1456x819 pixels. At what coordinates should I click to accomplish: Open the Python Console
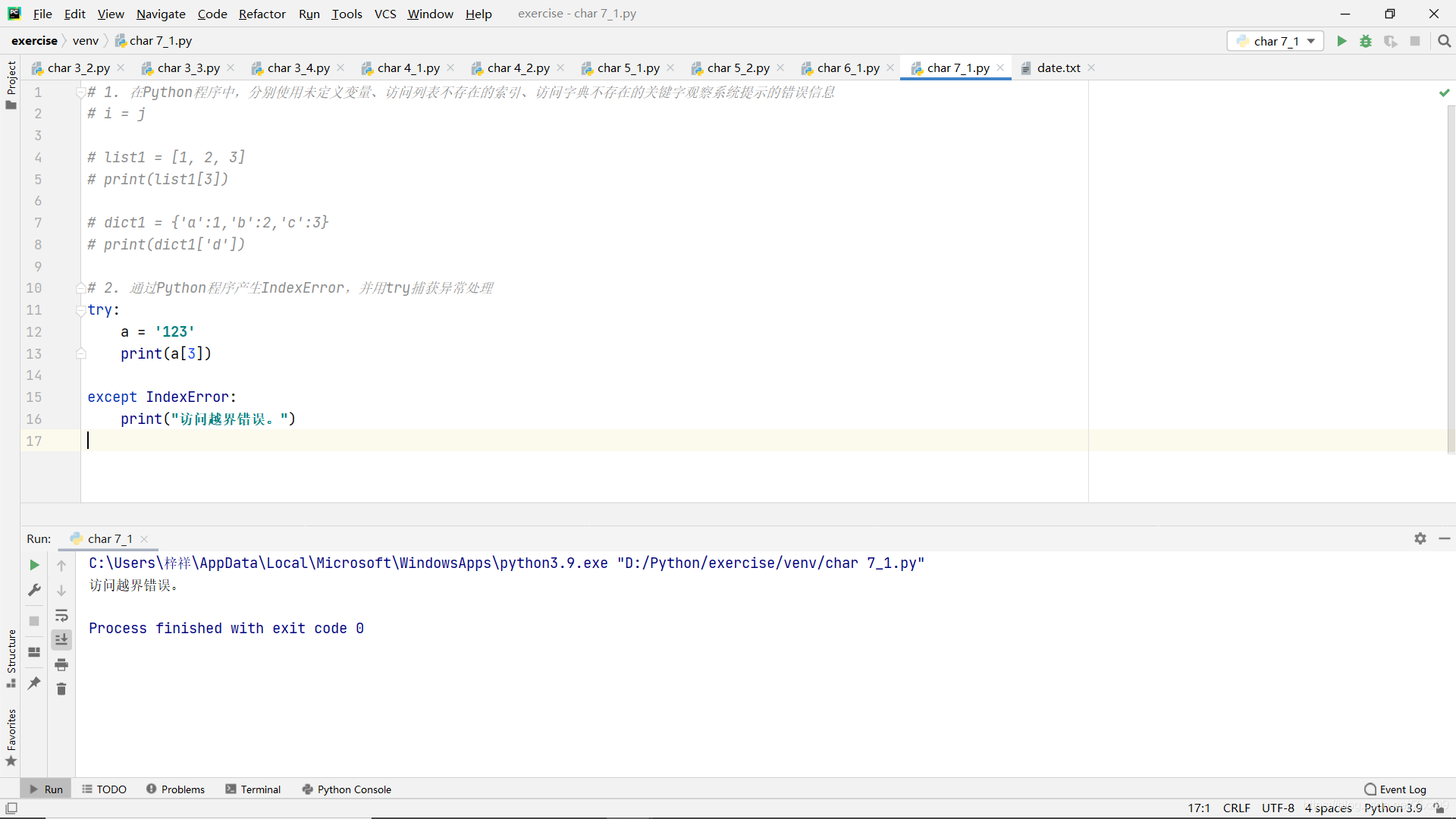coord(347,789)
